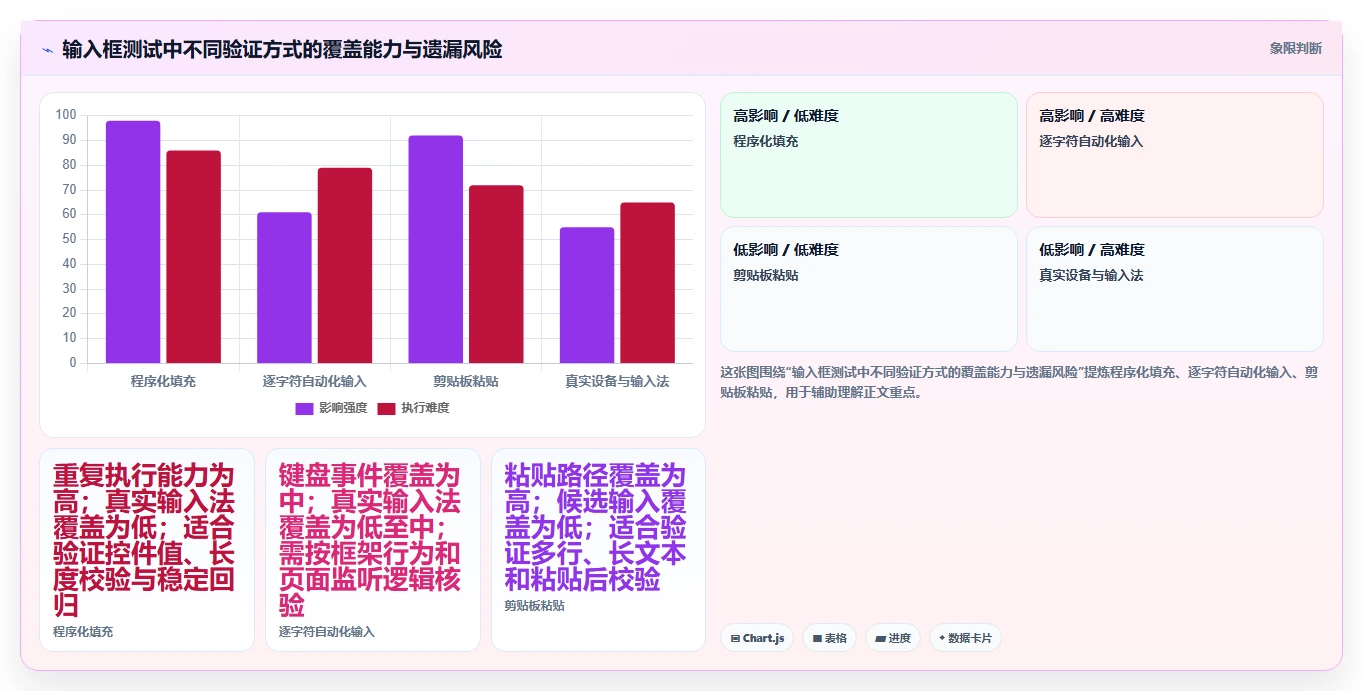Click the summary paragraph beginning 这张图围绕

1019,382
